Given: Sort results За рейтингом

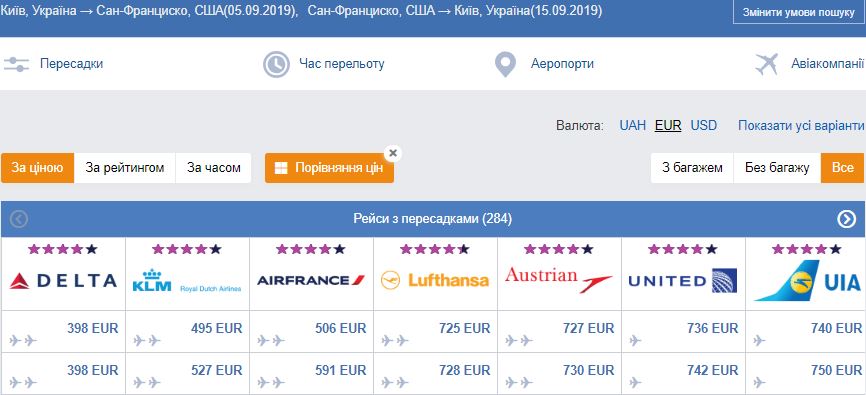Looking at the screenshot, I should [125, 168].
